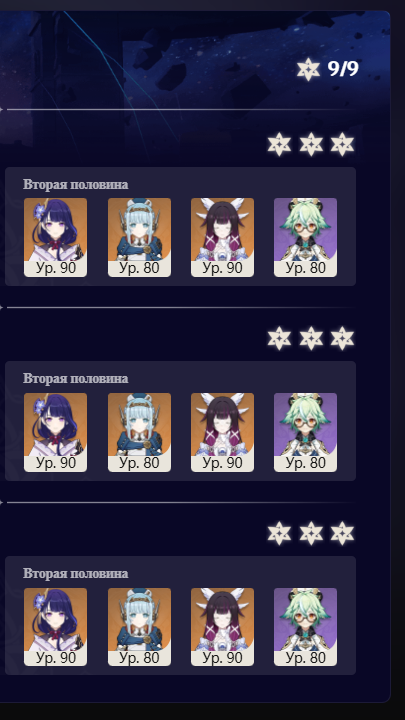The height and width of the screenshot is (720, 405).
Task: Select the blue-haired goggles character in top team
Action: click(139, 237)
